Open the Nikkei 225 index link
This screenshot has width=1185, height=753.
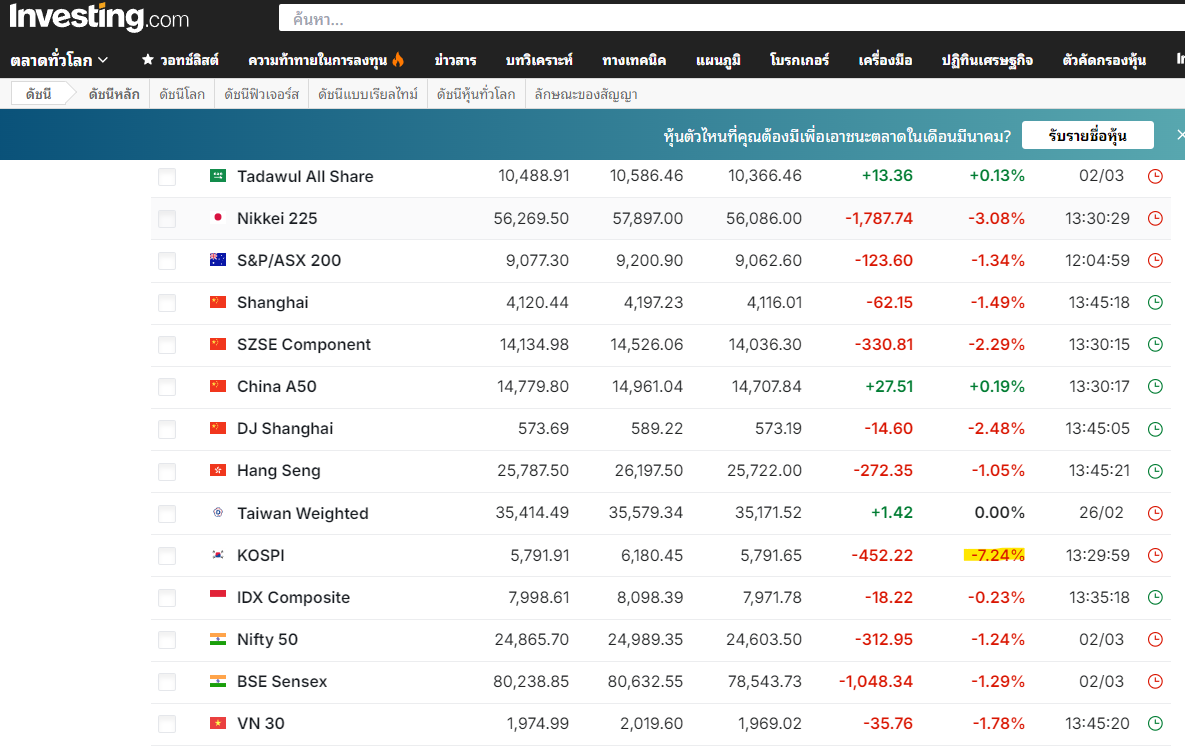point(277,218)
